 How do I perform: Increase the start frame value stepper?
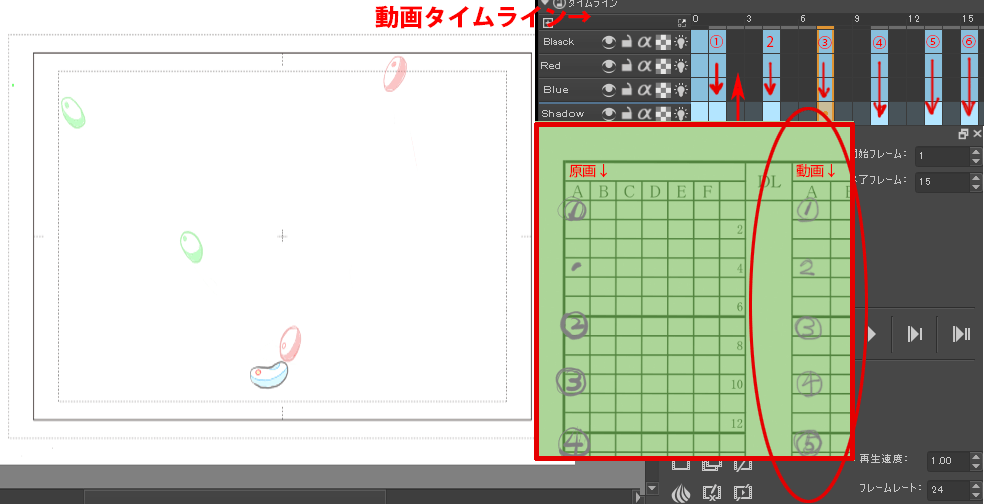tap(975, 152)
